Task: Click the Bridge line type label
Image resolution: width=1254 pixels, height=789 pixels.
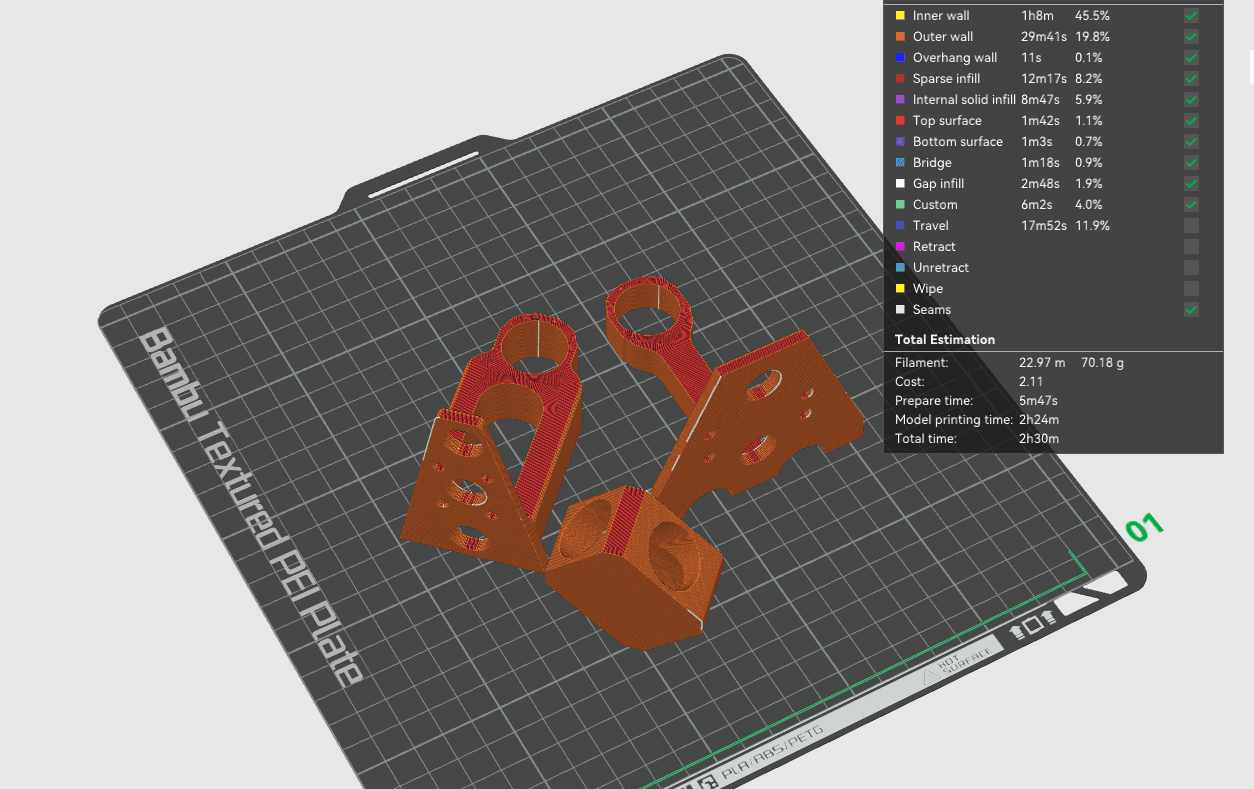Action: point(932,163)
